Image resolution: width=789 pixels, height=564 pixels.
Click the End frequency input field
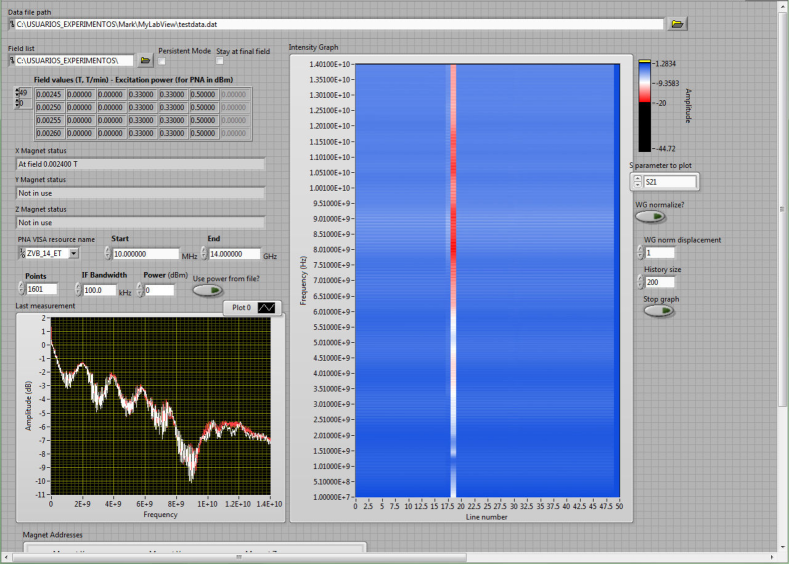233,254
